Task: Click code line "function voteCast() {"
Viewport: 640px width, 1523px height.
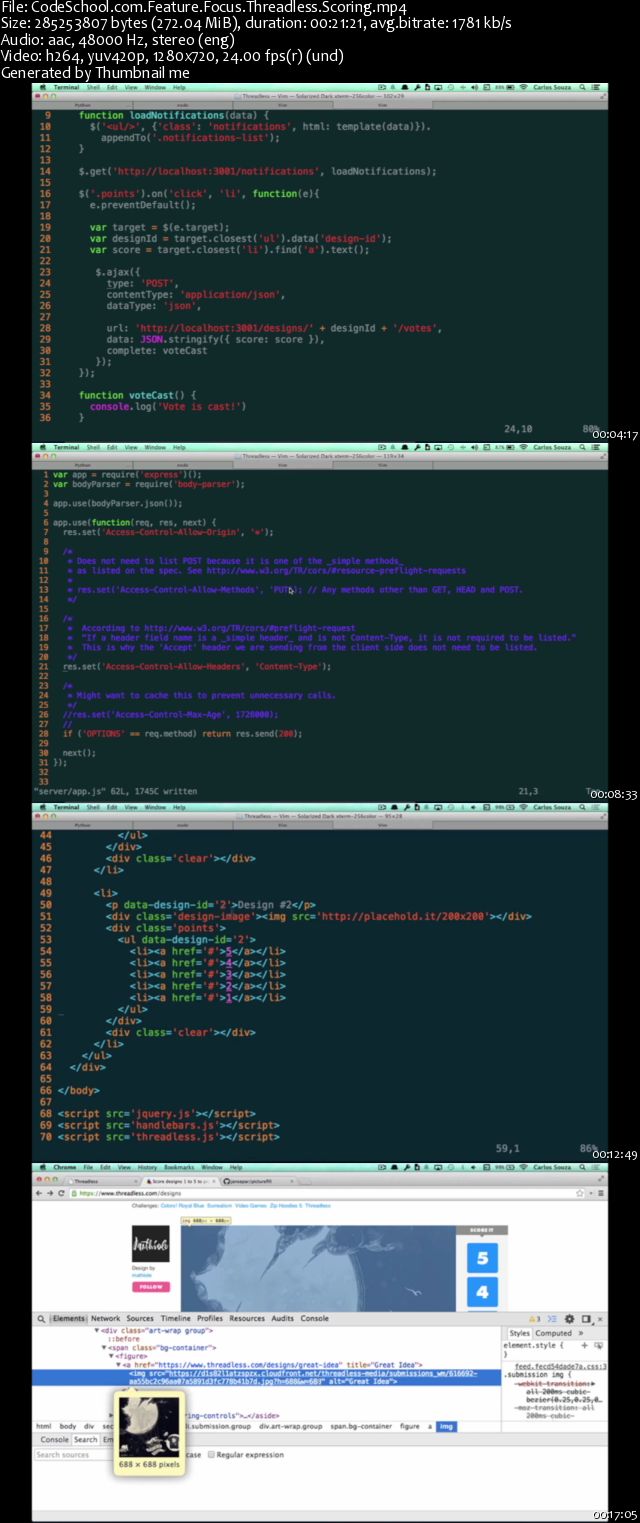Action: coord(138,395)
